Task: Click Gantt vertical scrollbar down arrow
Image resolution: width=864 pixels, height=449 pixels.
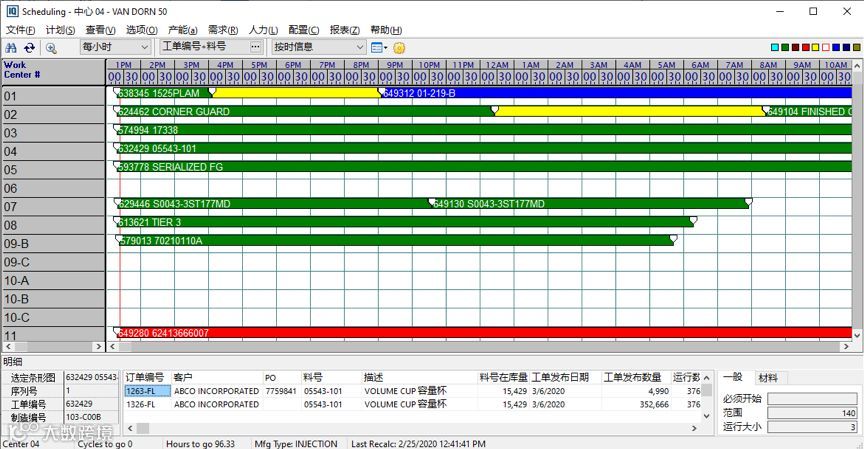Action: click(x=857, y=335)
